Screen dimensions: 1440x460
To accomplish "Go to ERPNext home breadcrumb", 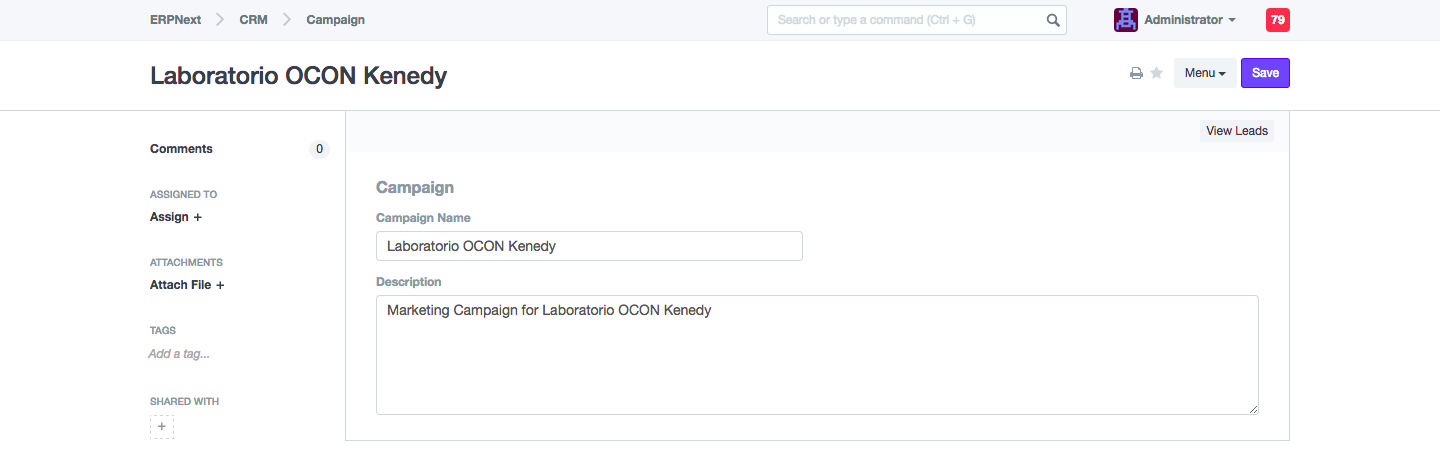I will pos(174,20).
